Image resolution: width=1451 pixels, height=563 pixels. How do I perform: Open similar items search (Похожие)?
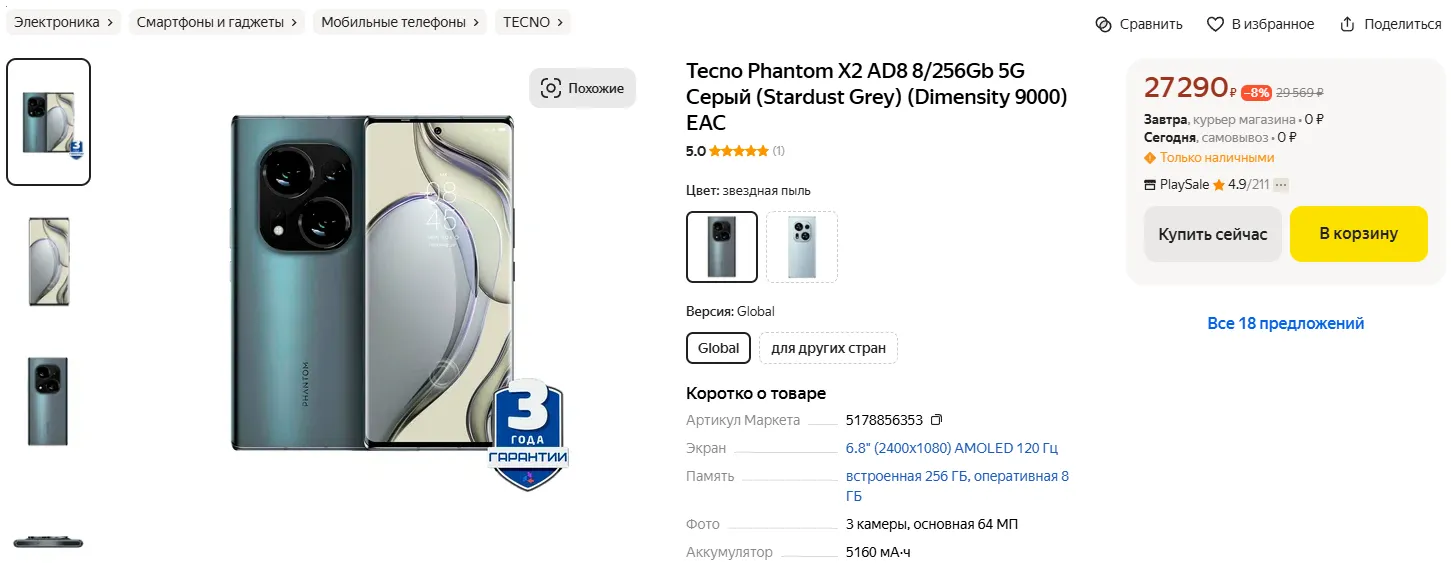(x=582, y=88)
